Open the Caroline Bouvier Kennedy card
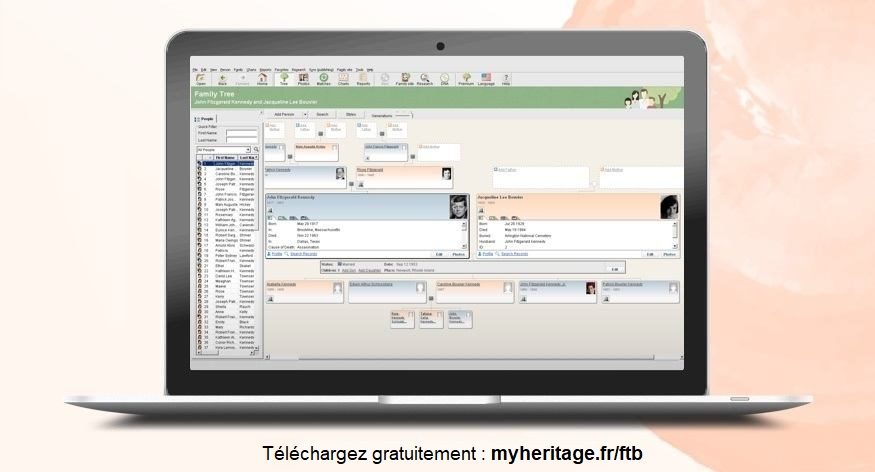 click(475, 292)
